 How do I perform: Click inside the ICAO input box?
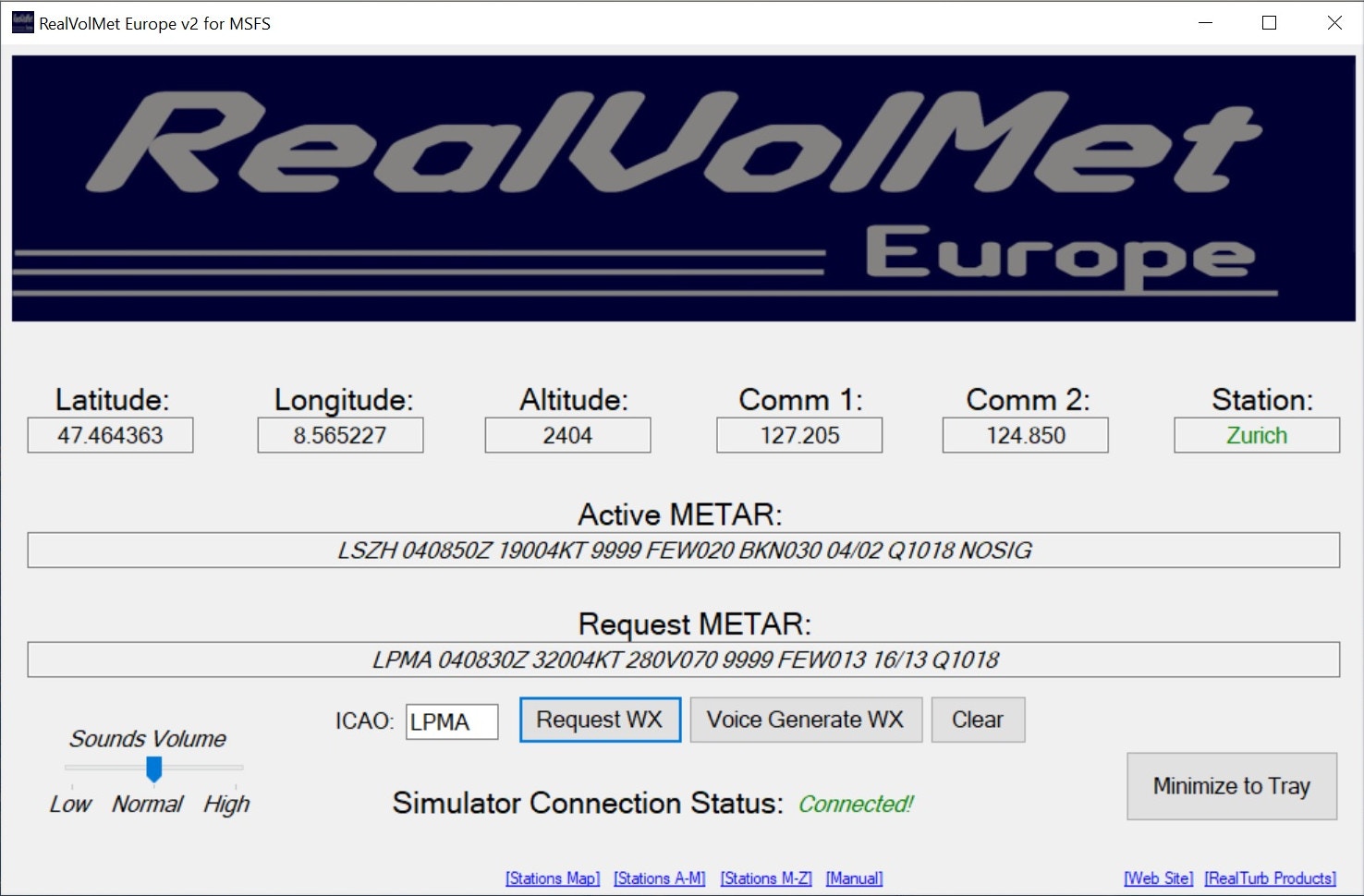452,721
